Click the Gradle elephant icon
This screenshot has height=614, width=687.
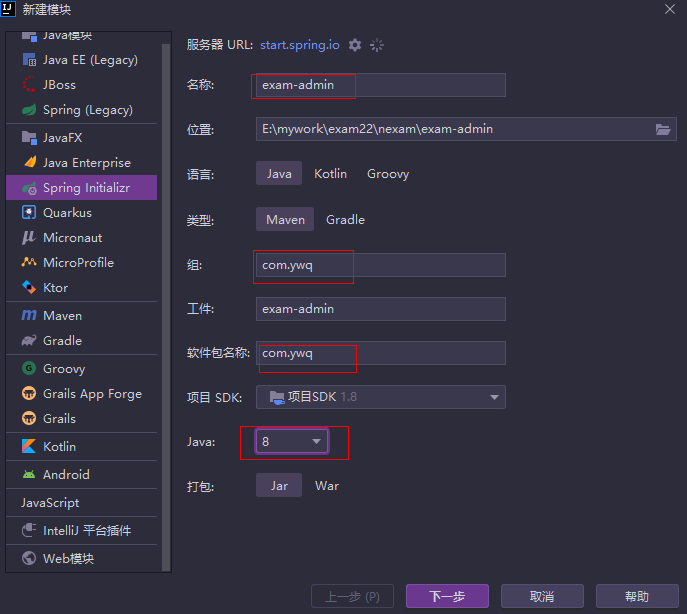pyautogui.click(x=29, y=341)
